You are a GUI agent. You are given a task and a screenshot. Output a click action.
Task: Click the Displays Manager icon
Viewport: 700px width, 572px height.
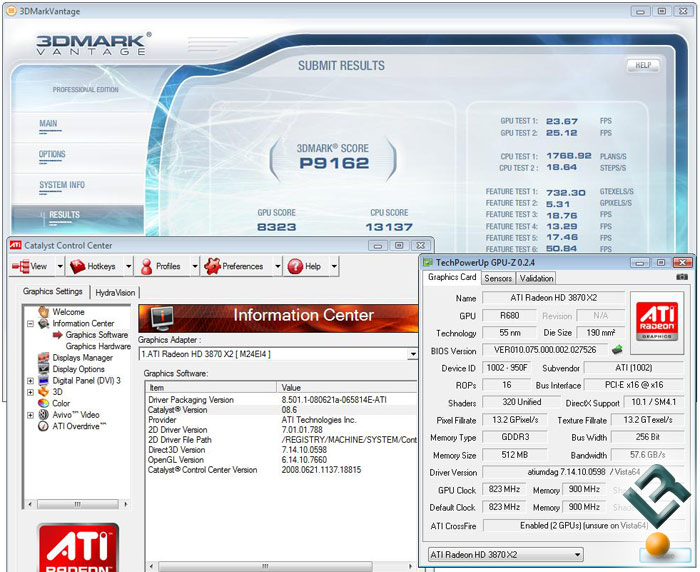tap(43, 357)
